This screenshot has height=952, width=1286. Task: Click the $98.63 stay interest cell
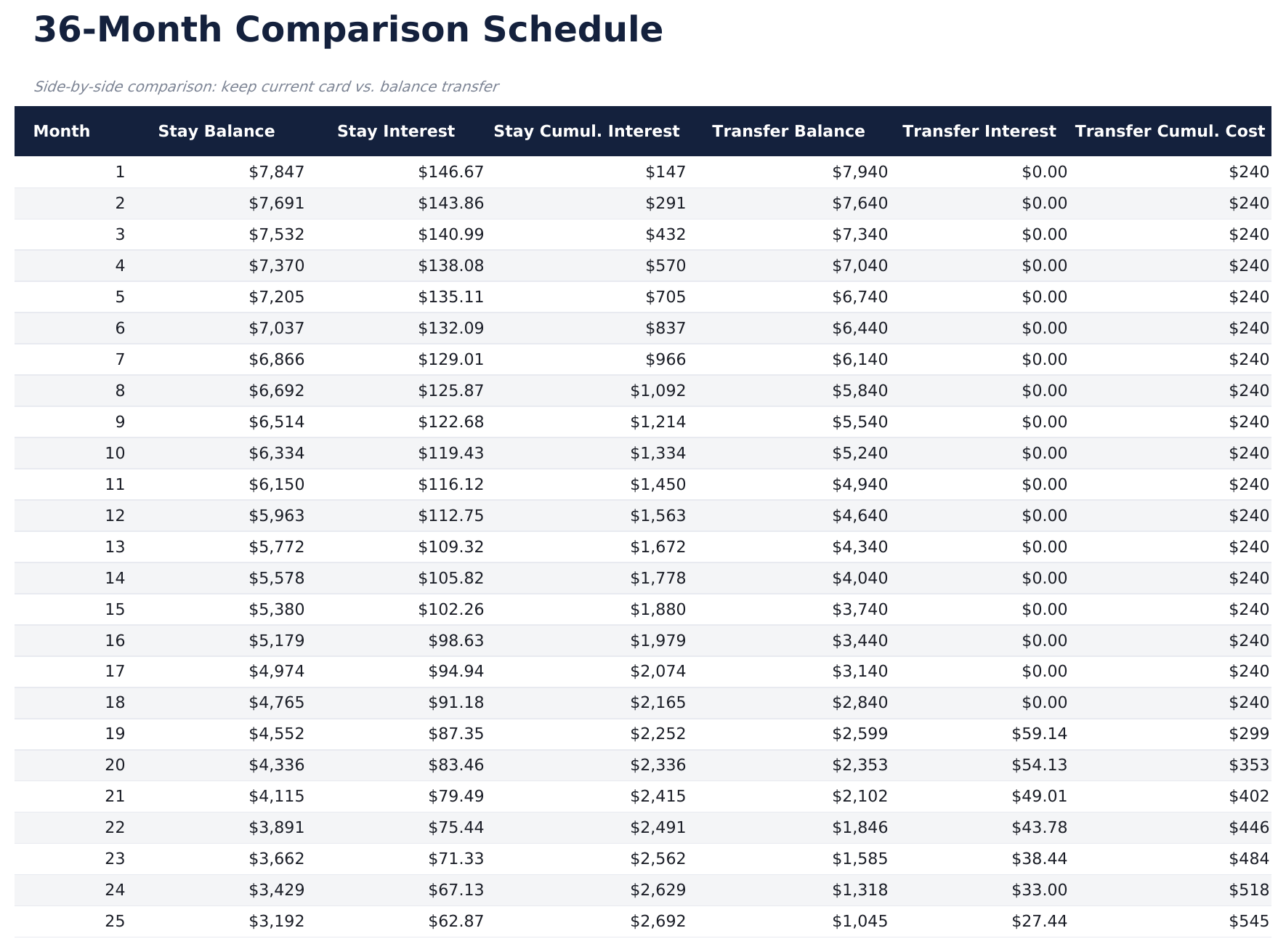point(456,641)
